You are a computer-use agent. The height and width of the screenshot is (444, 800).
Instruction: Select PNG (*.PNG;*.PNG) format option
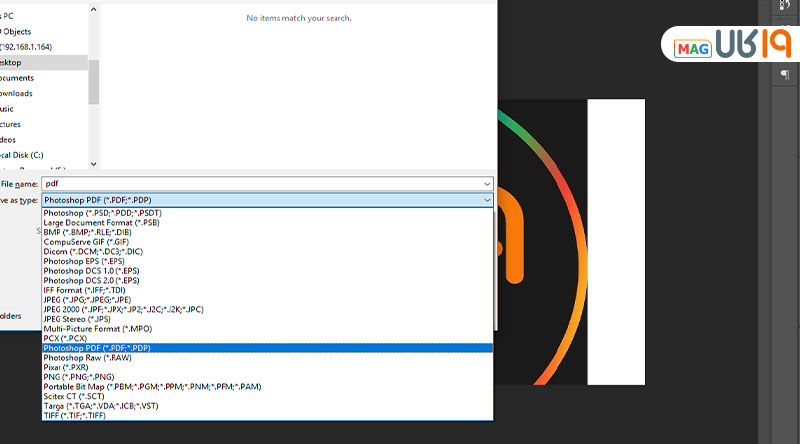[x=80, y=377]
